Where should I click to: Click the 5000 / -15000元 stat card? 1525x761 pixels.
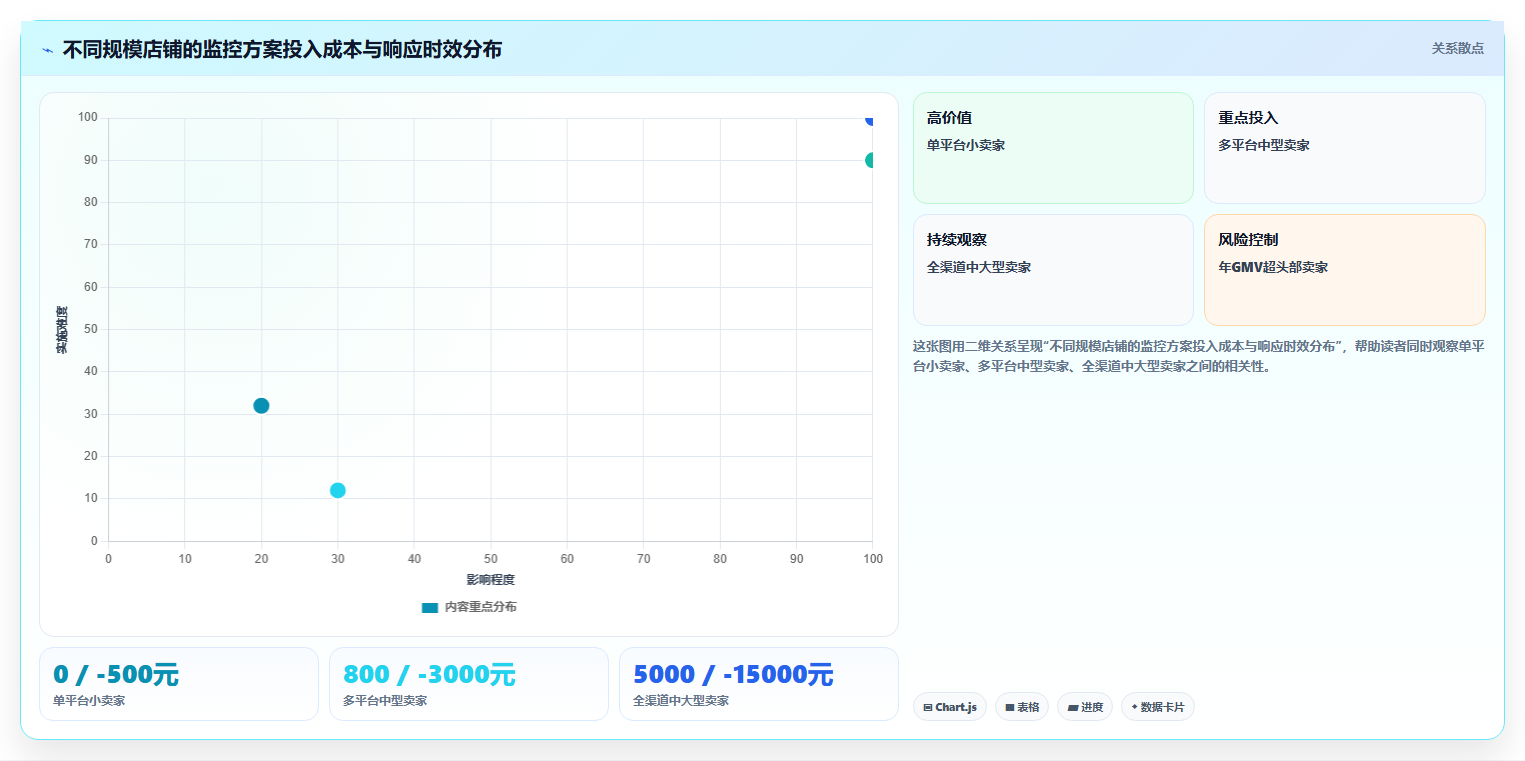click(x=759, y=684)
